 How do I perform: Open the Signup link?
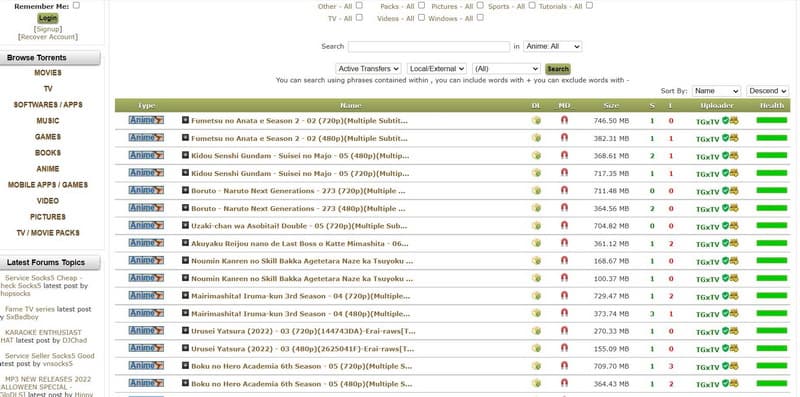[48, 29]
